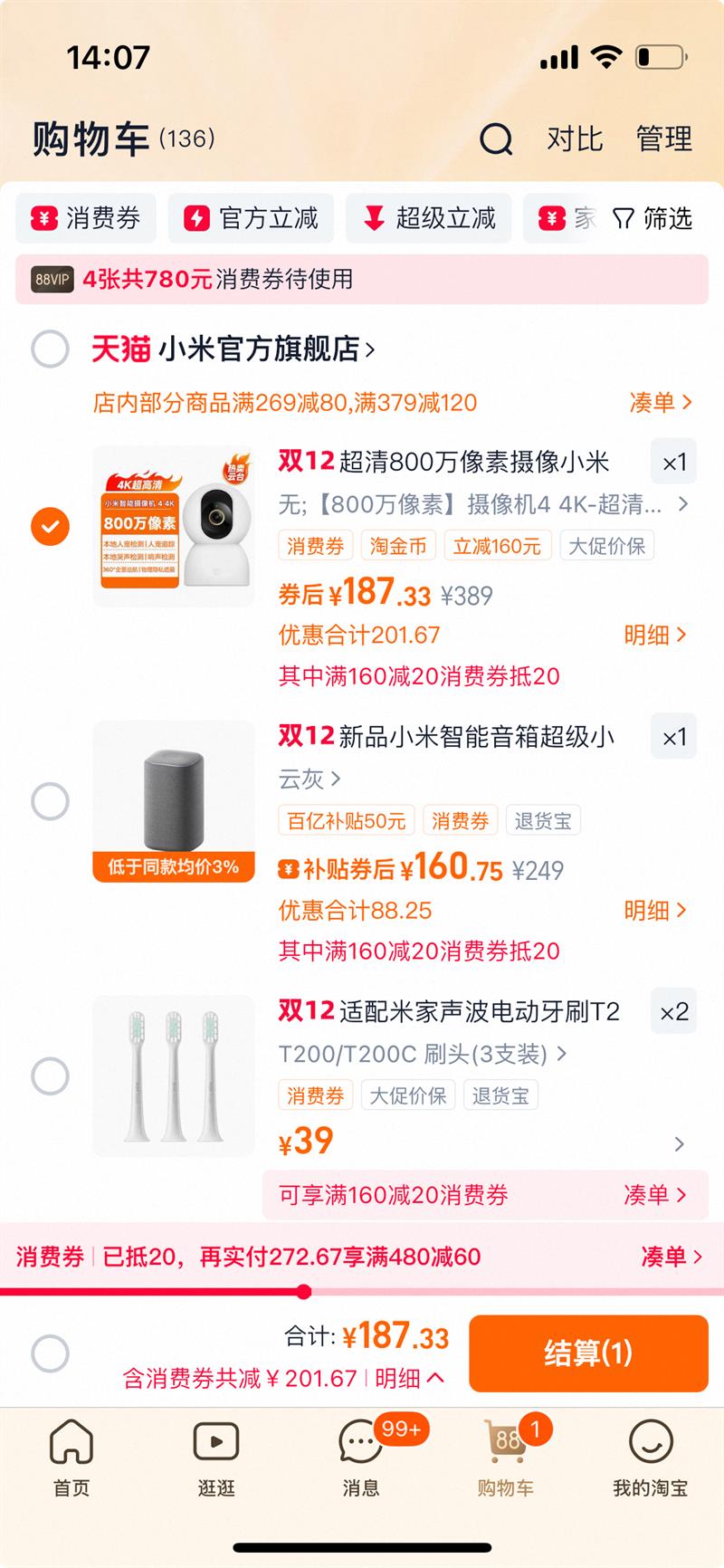Image resolution: width=724 pixels, height=1568 pixels.
Task: Open the 筛选 filter funnel icon
Action: pos(623,219)
